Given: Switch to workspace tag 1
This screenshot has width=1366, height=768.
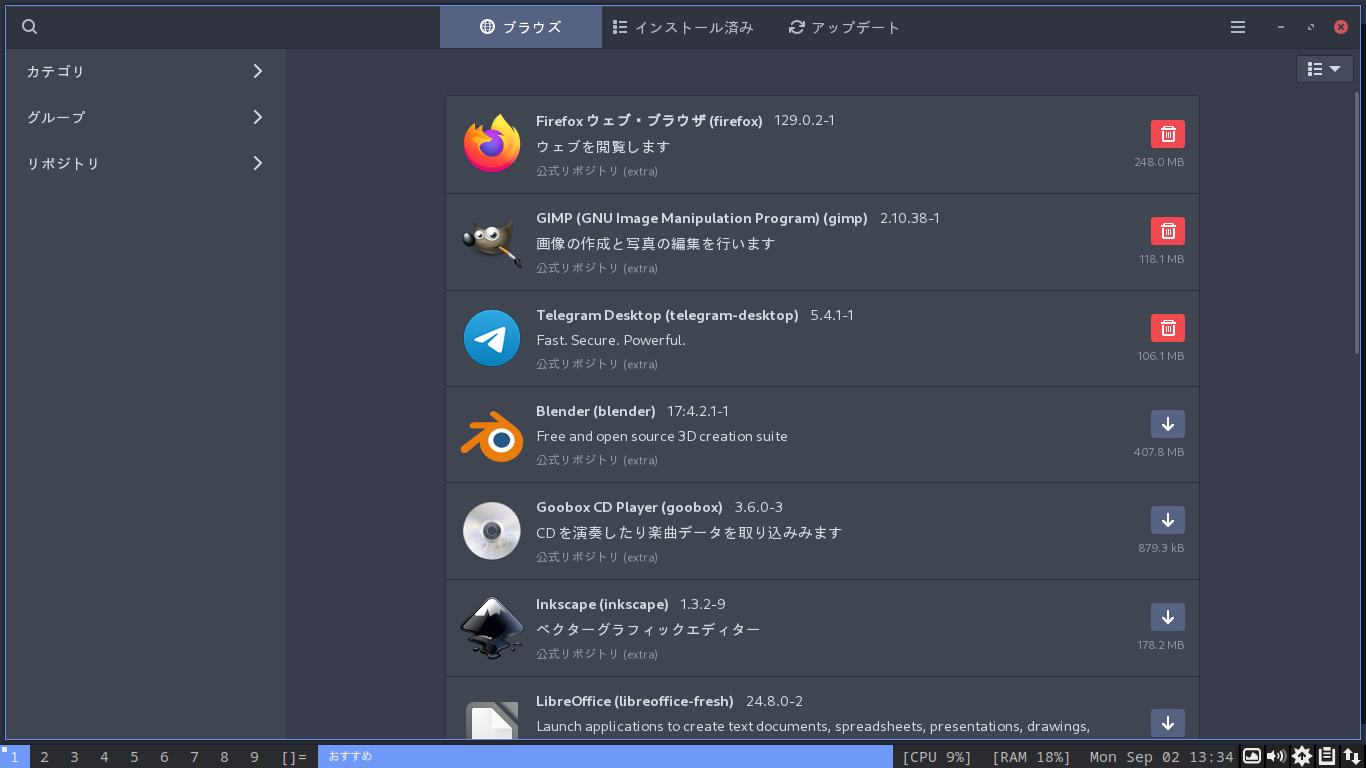Looking at the screenshot, I should coord(15,757).
